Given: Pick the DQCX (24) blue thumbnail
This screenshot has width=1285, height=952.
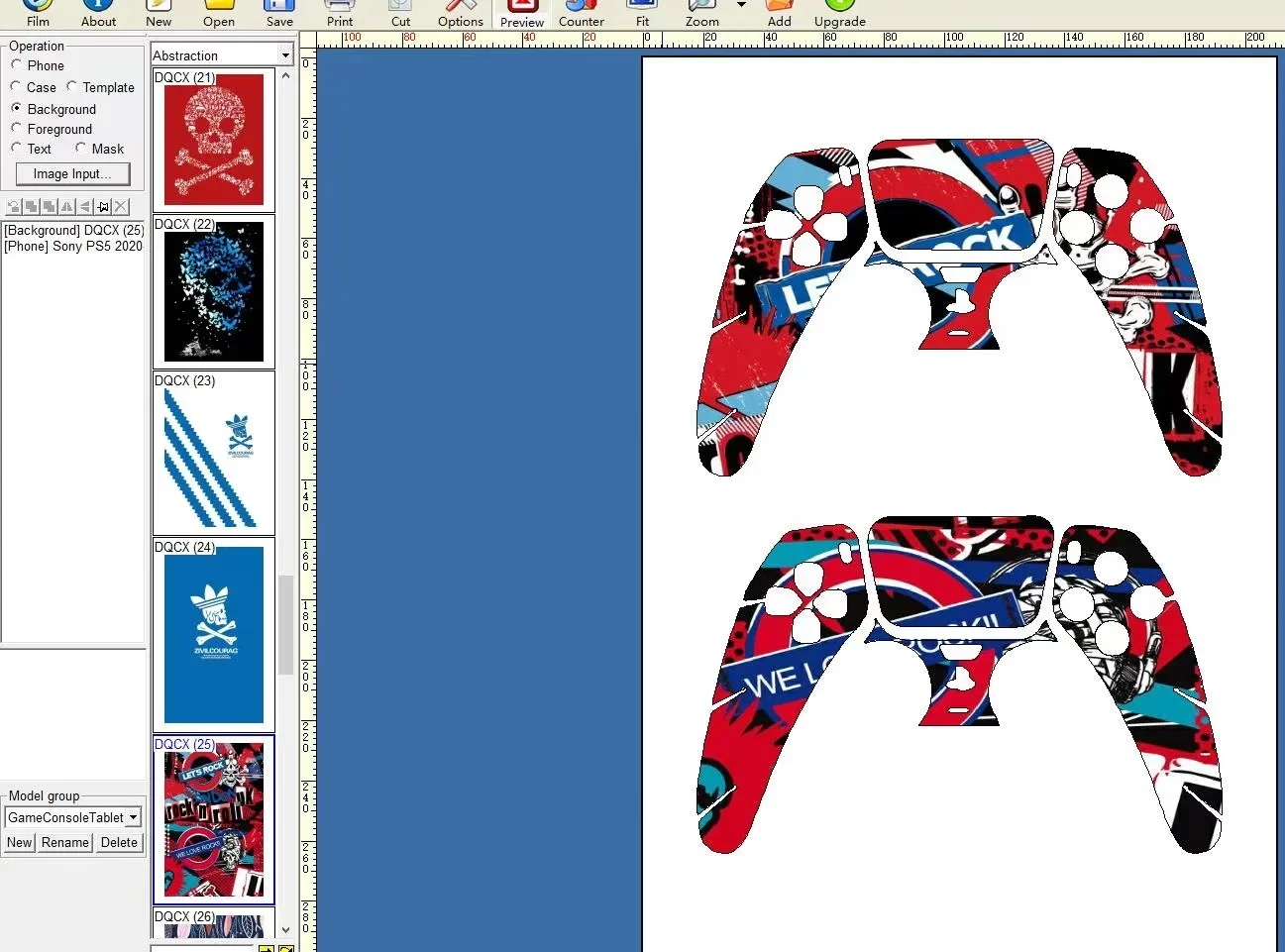Looking at the screenshot, I should coord(214,634).
